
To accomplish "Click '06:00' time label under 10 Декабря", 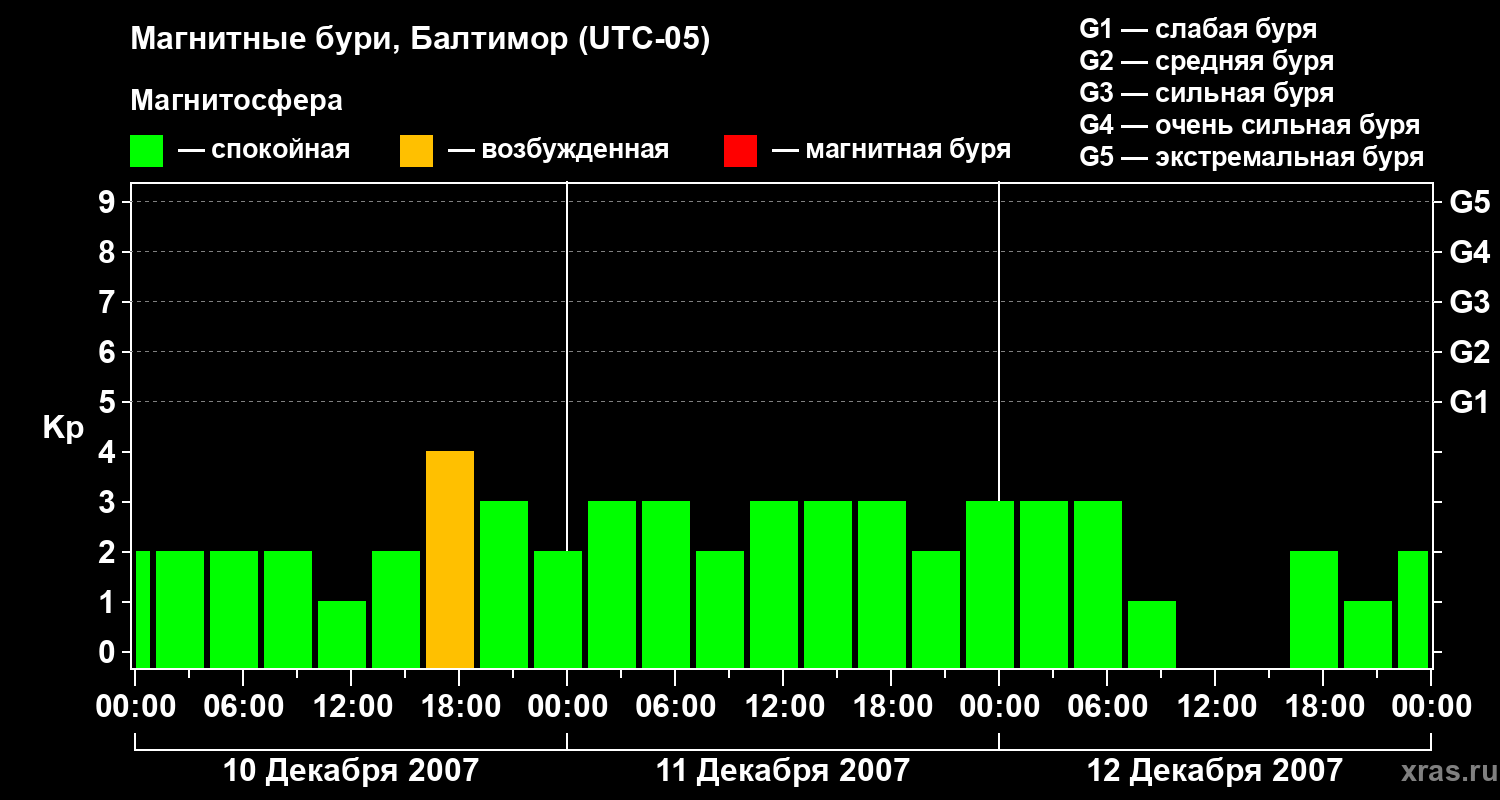I will click(243, 706).
